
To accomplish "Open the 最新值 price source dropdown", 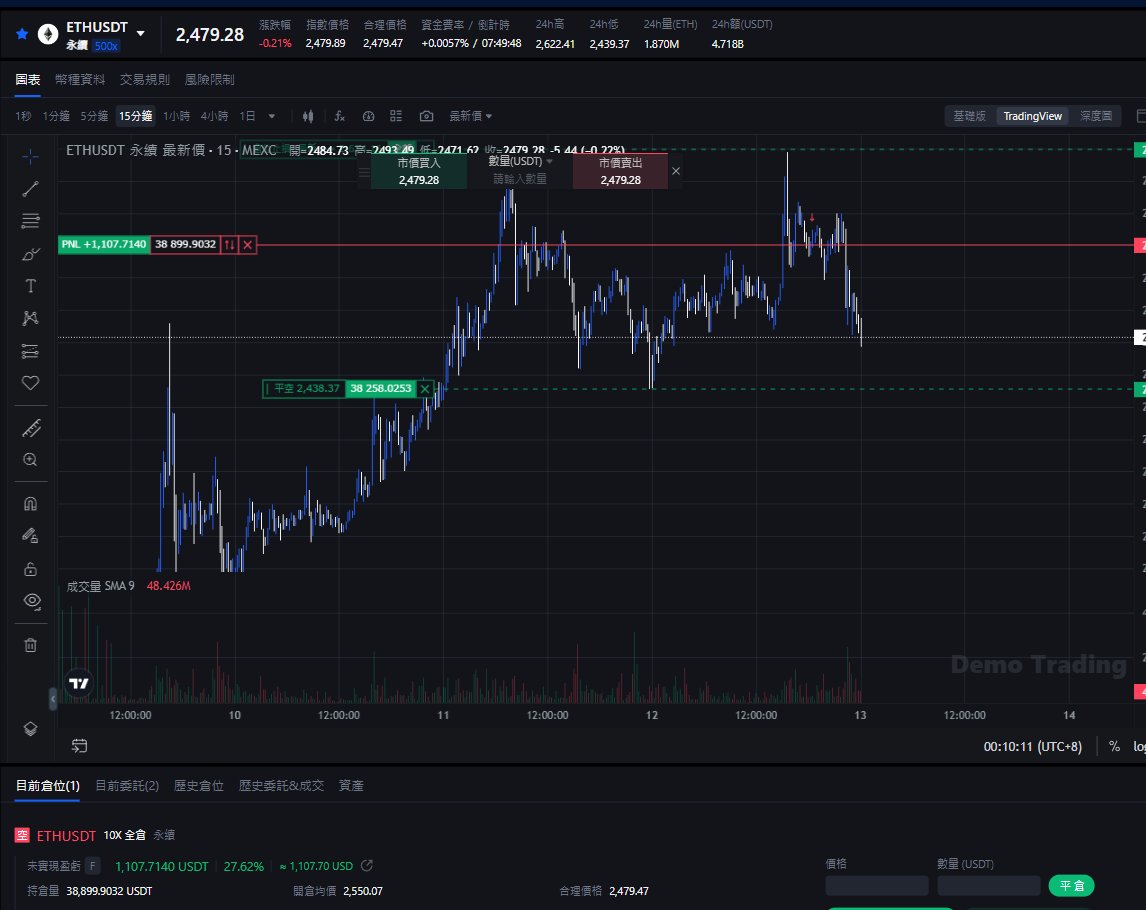I will click(x=469, y=116).
